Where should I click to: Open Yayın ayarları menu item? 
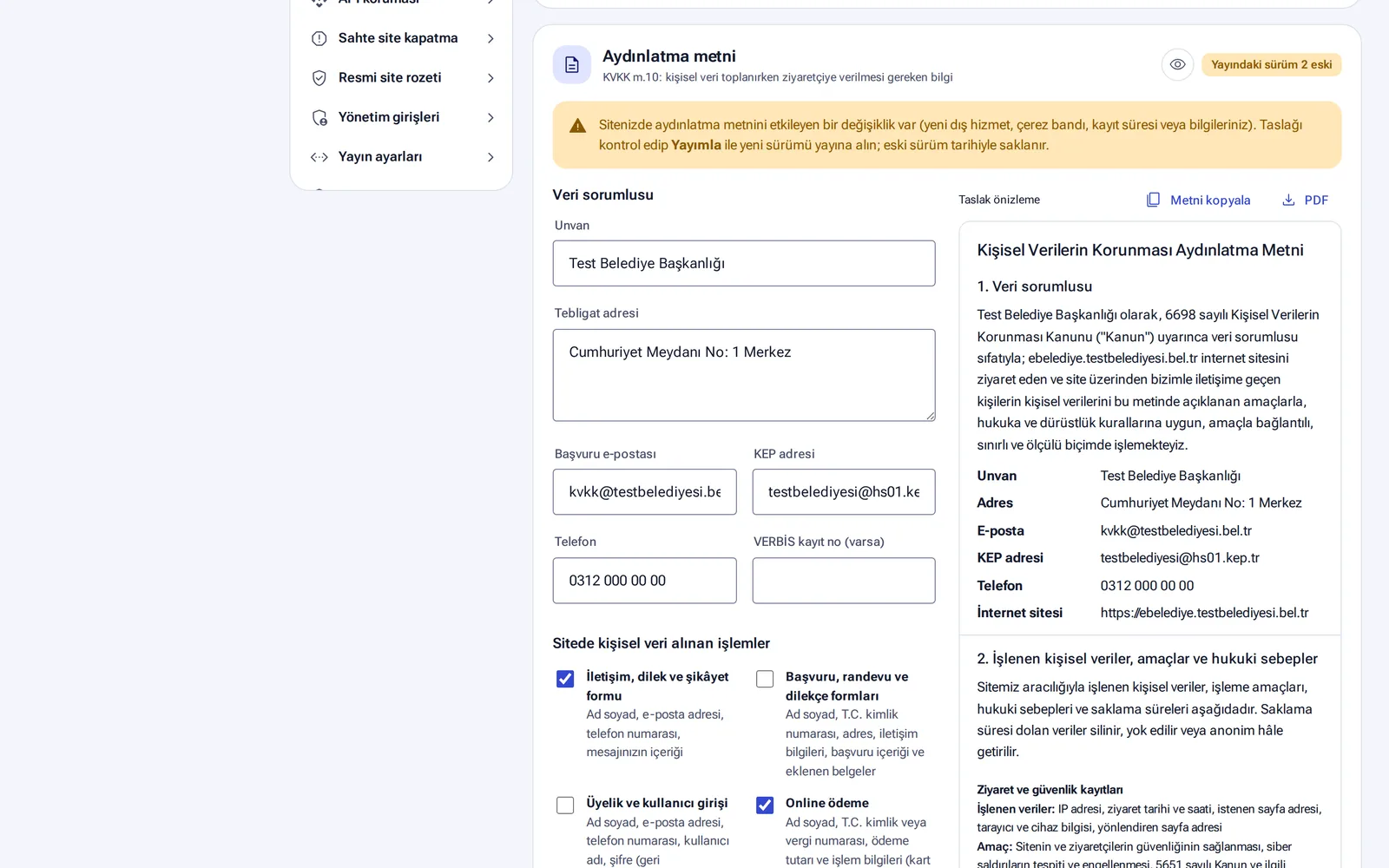coord(402,157)
